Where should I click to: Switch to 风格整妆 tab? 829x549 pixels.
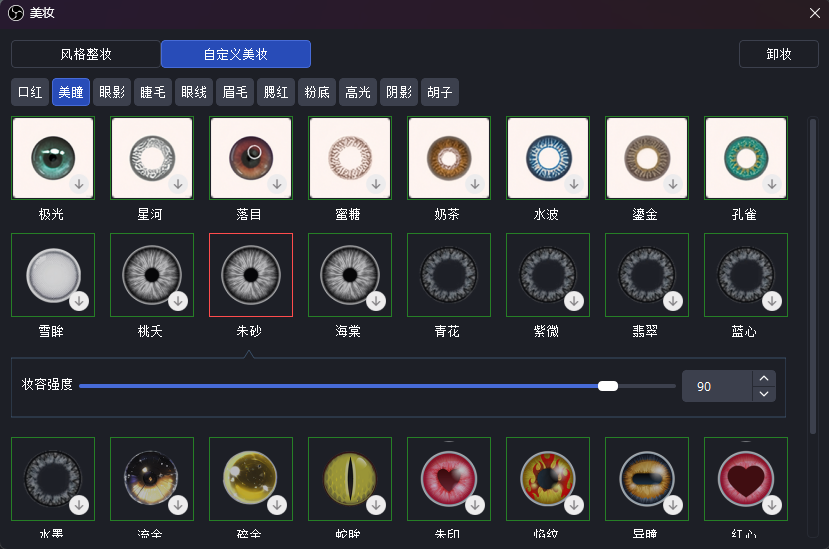coord(86,54)
